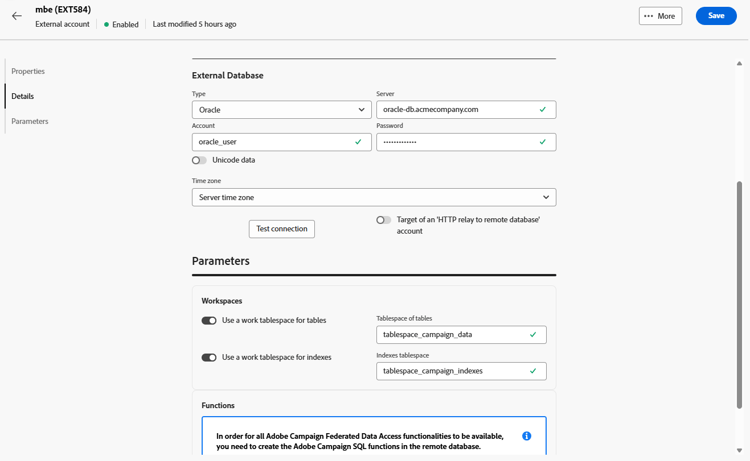
Task: Turn off work tablespace for indexes
Action: click(x=209, y=357)
